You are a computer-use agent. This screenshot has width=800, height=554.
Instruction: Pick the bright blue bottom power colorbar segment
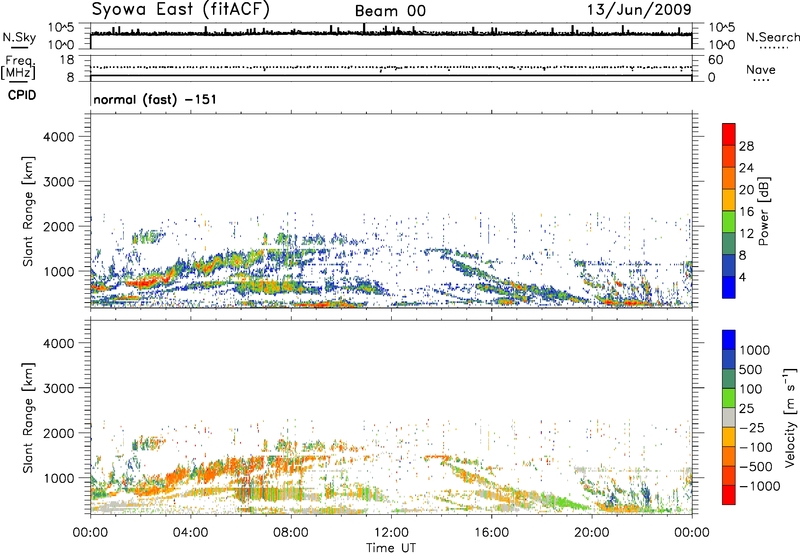[x=729, y=287]
